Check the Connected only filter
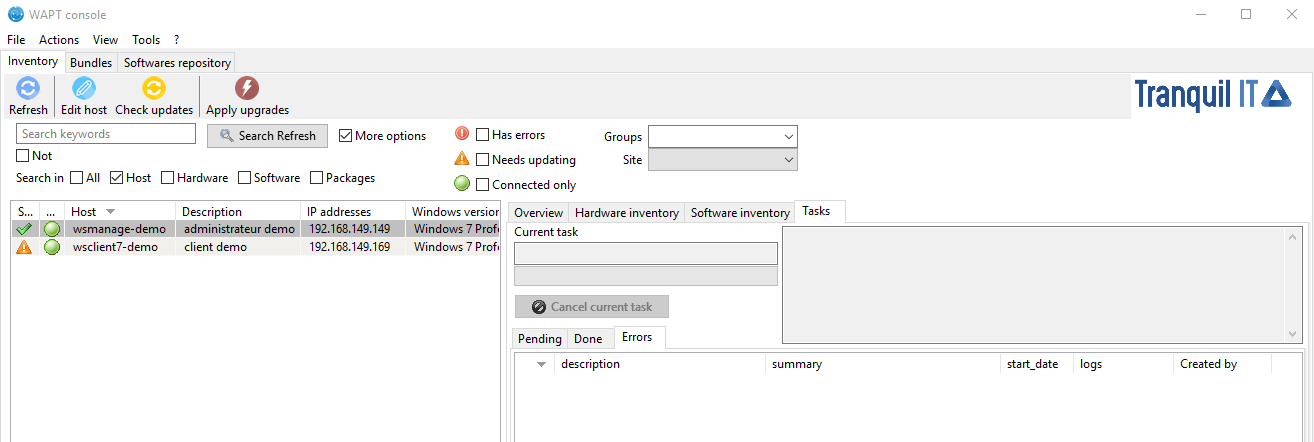Screen dimensions: 1314x442 (483, 185)
